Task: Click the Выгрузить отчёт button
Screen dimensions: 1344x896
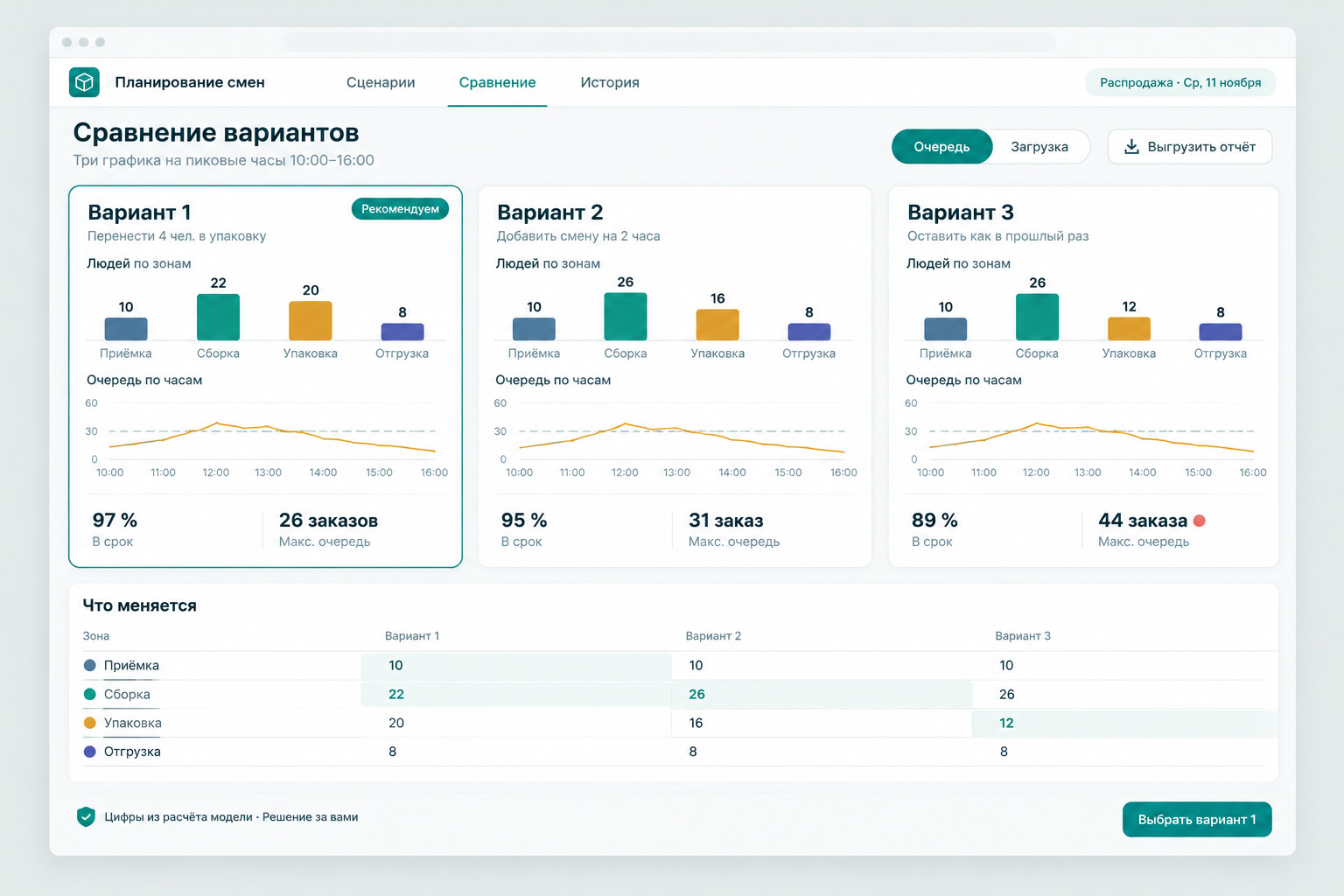Action: [x=1190, y=147]
